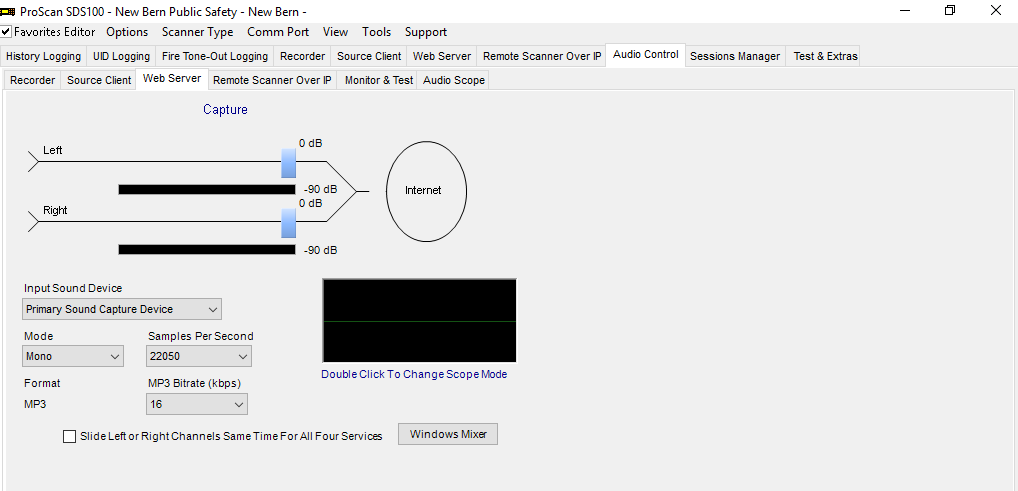The image size is (1018, 491).
Task: Click the Right channel volume slider handle
Action: (x=288, y=223)
